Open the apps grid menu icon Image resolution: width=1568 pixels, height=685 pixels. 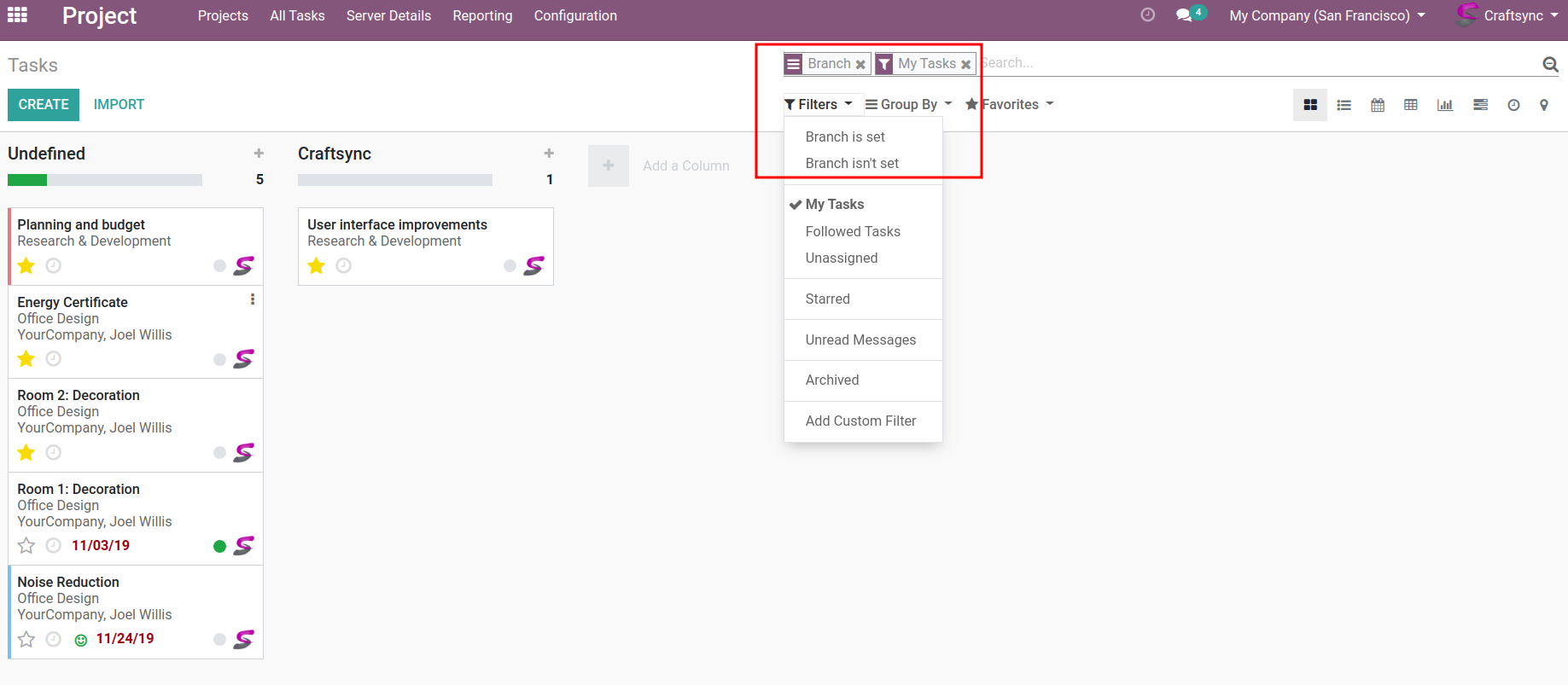17,15
